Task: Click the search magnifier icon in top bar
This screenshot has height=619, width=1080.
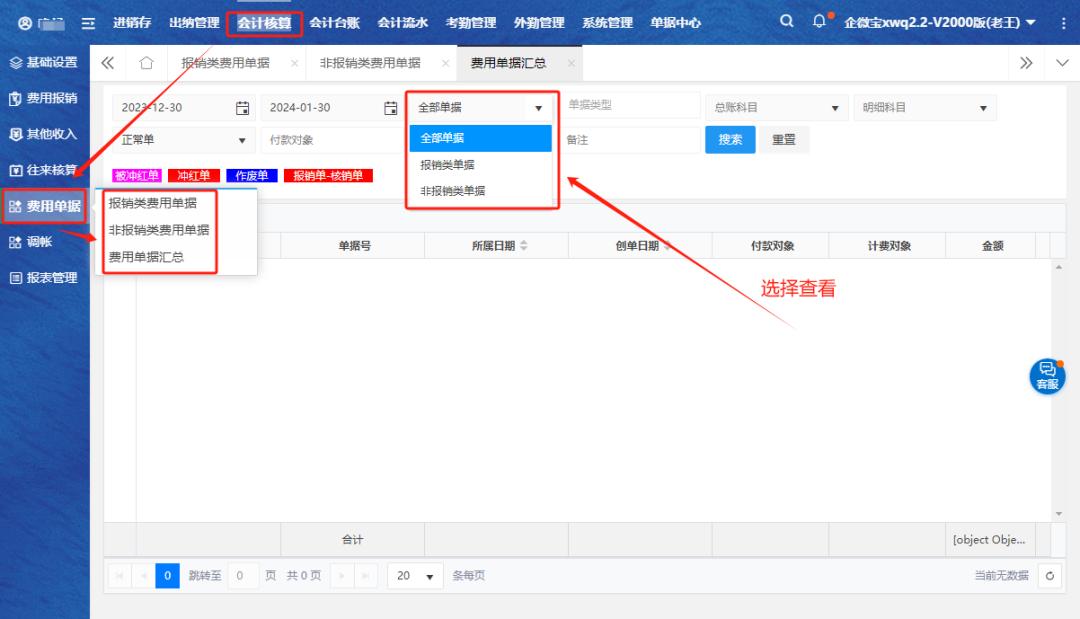Action: pos(787,21)
